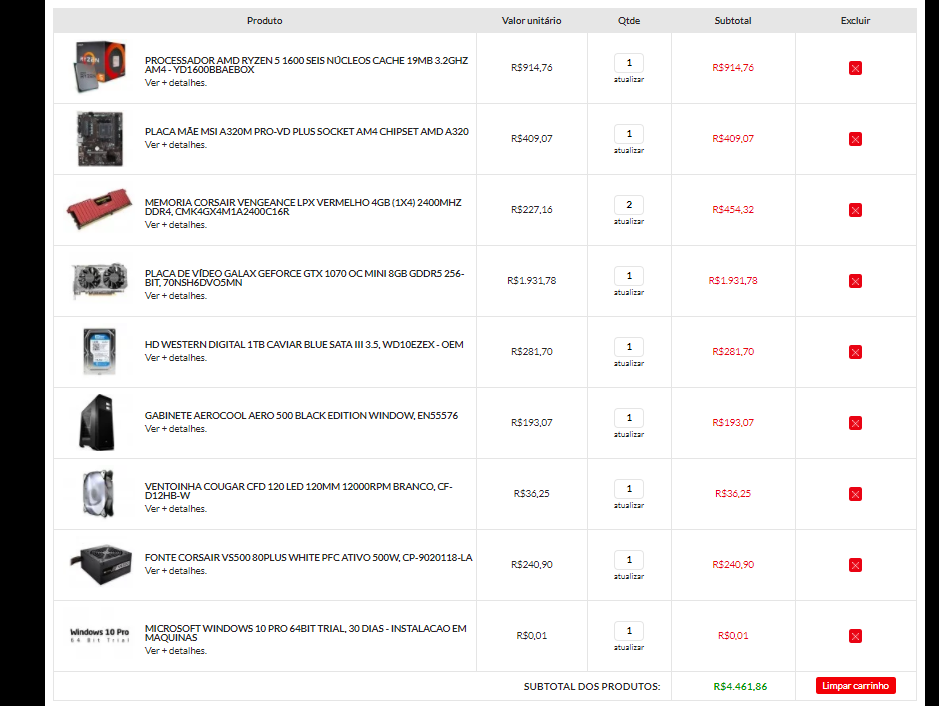Remove the Windows 10 Pro trial item
This screenshot has width=939, height=706.
[855, 636]
